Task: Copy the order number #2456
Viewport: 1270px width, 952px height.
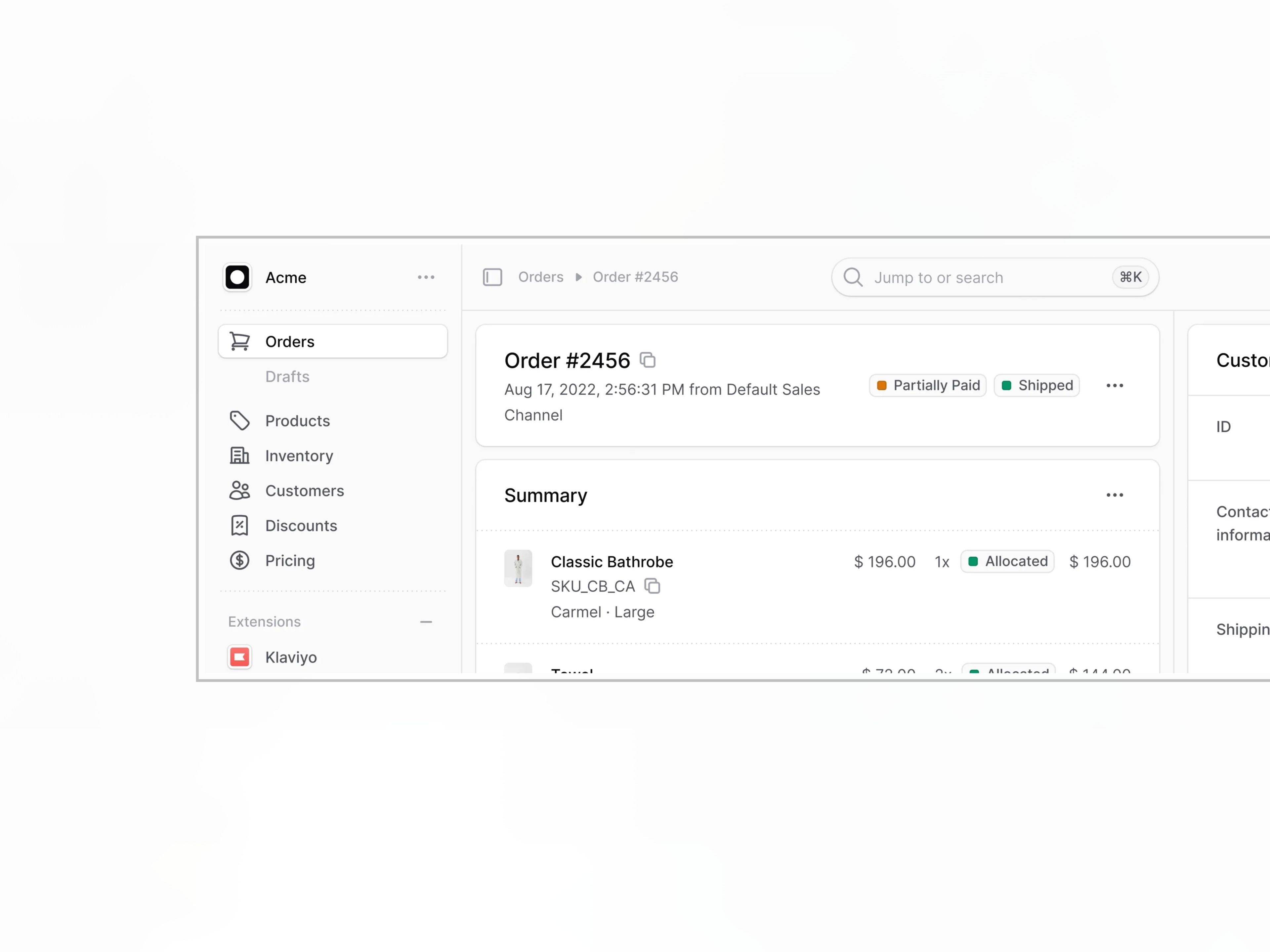Action: [648, 360]
